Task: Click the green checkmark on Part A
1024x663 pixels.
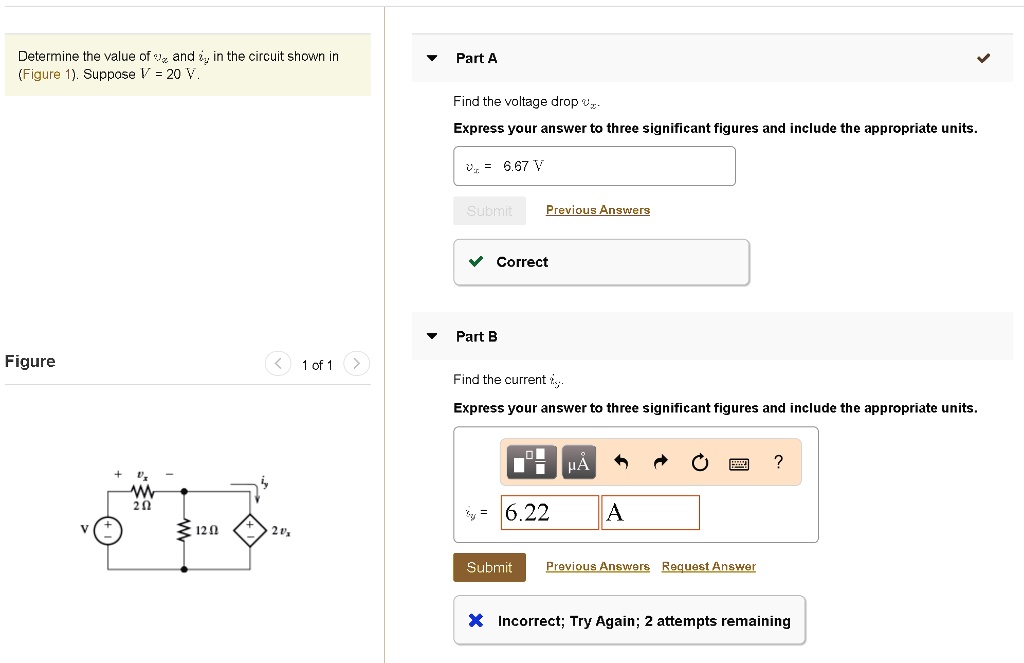Action: [983, 58]
